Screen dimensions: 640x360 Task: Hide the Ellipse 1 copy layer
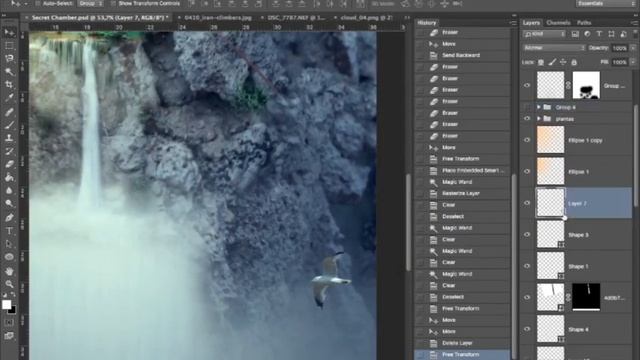[x=527, y=140]
